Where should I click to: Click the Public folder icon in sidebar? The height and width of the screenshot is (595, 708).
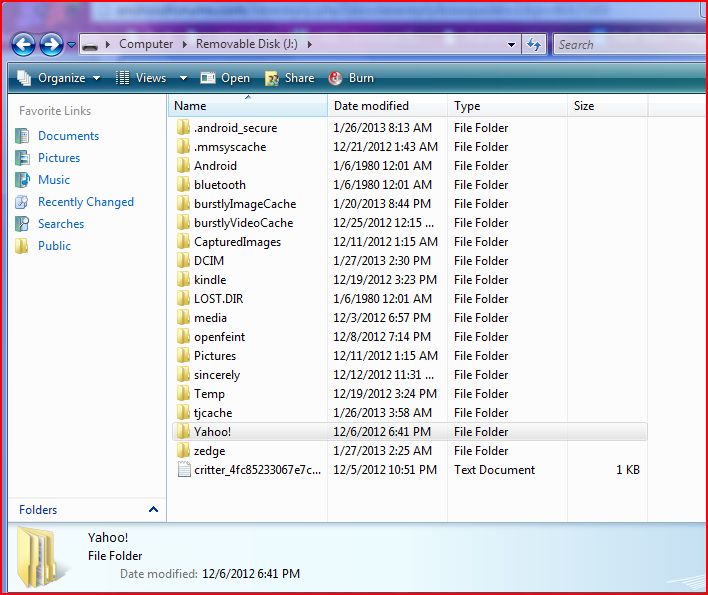(22, 246)
